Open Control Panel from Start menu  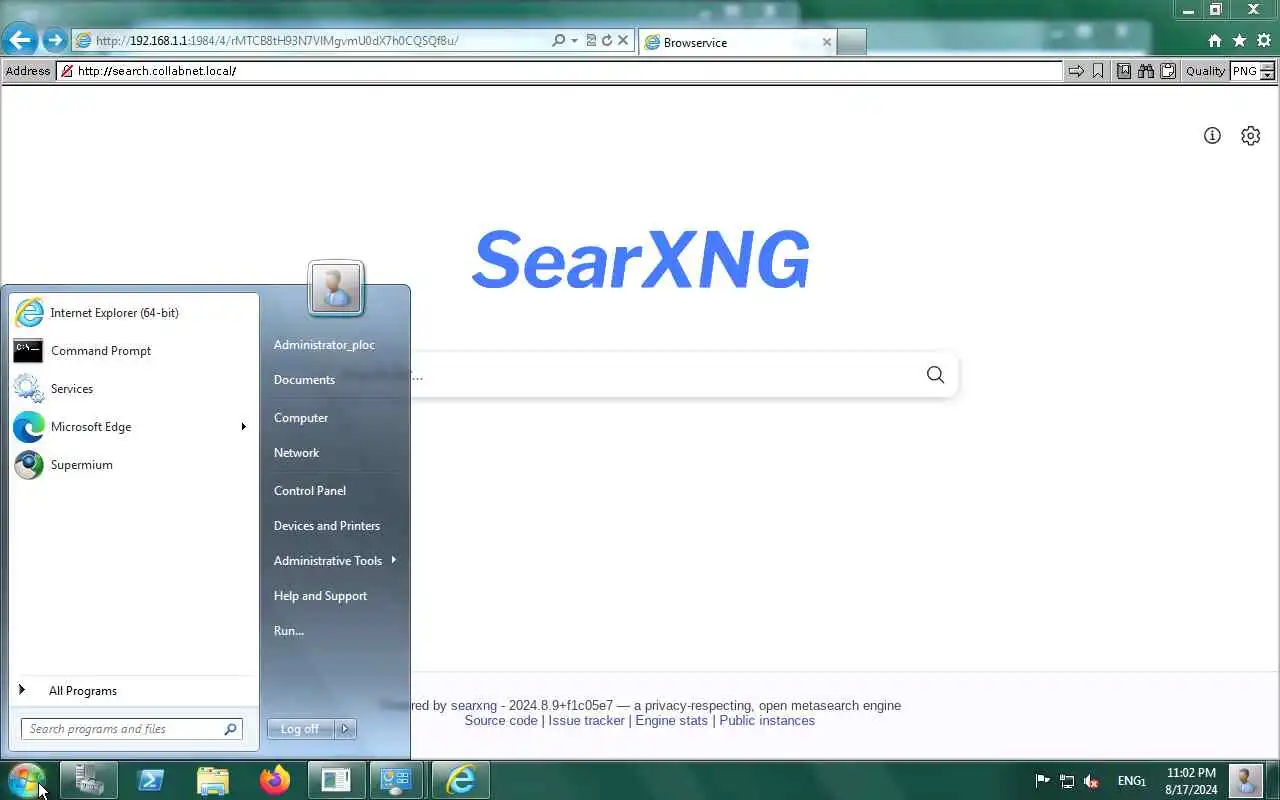pos(310,491)
